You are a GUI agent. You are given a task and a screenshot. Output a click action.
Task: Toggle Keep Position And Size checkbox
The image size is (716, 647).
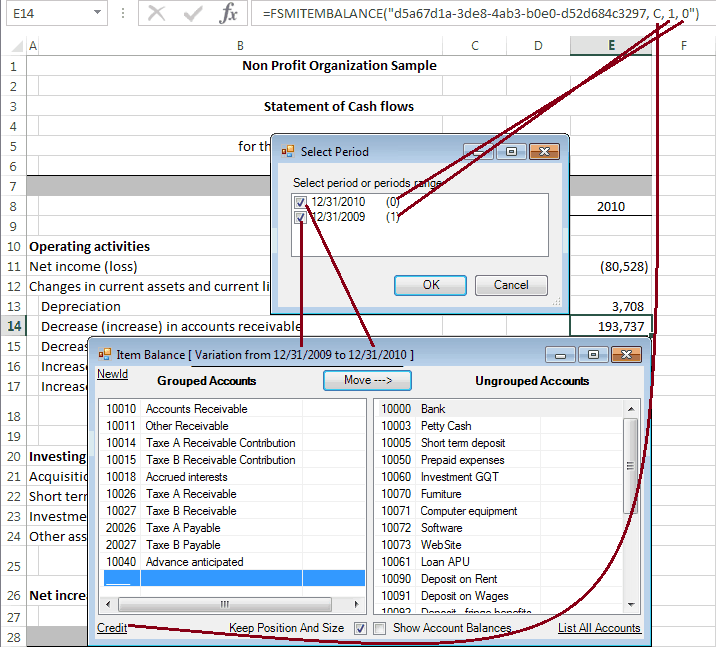360,629
